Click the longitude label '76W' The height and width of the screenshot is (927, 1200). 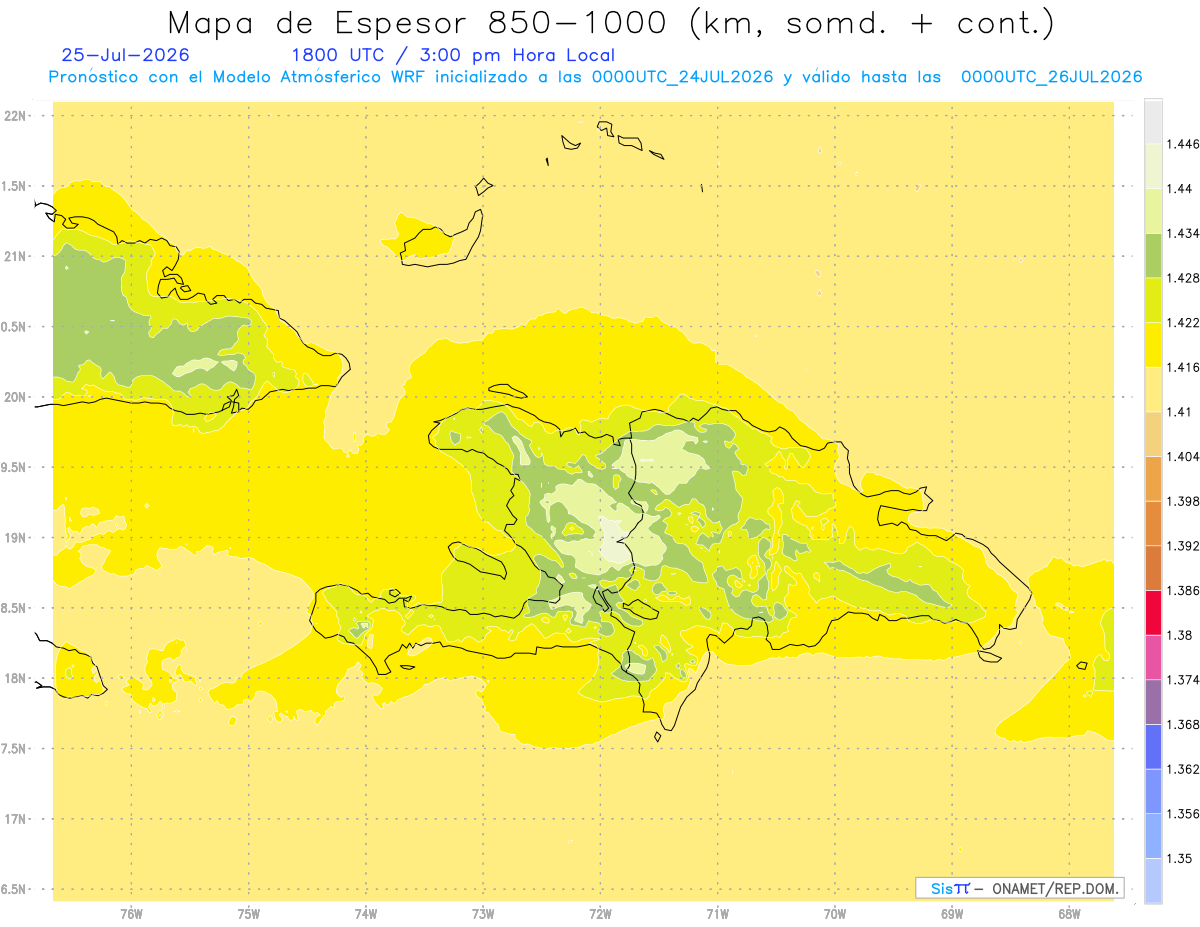coord(131,913)
